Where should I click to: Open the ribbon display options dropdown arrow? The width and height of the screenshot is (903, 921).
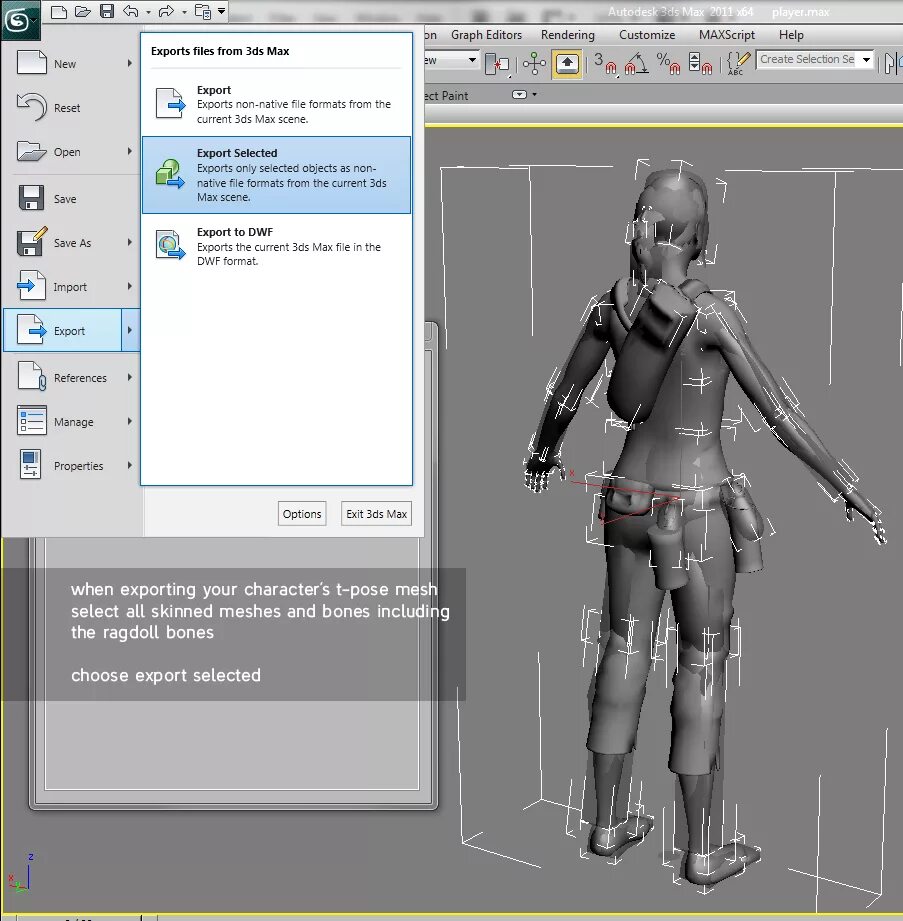534,95
